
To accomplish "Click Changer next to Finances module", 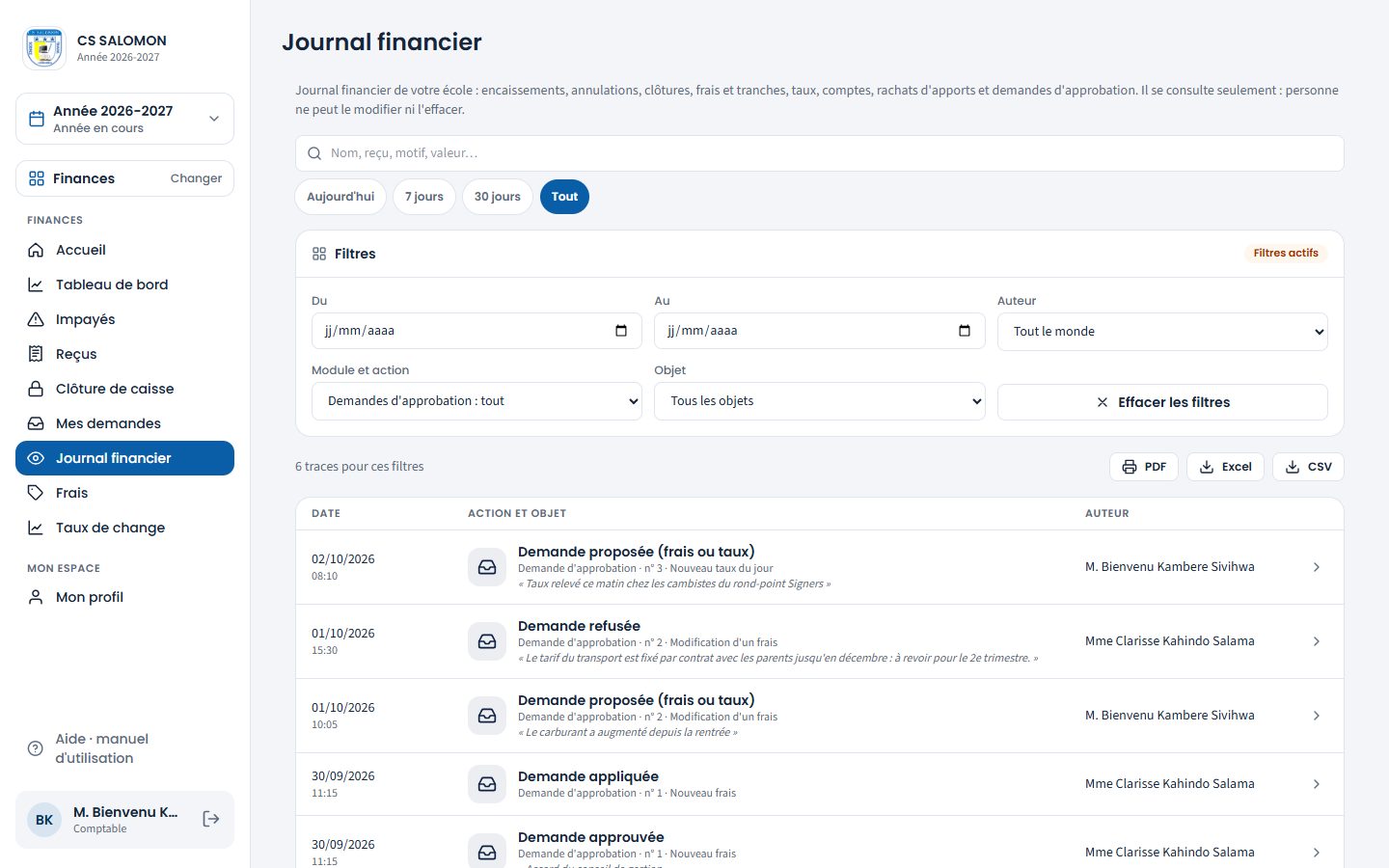I will pos(196,178).
